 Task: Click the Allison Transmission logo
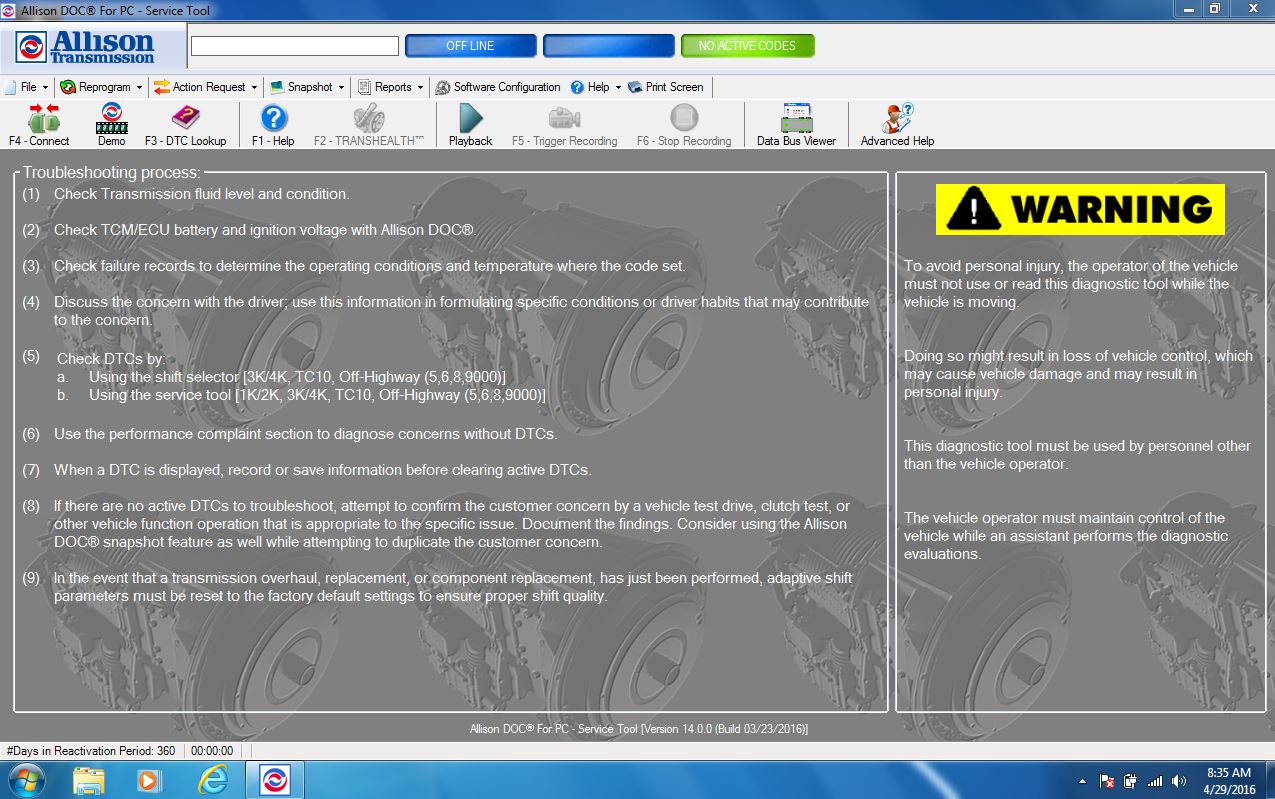(x=85, y=46)
